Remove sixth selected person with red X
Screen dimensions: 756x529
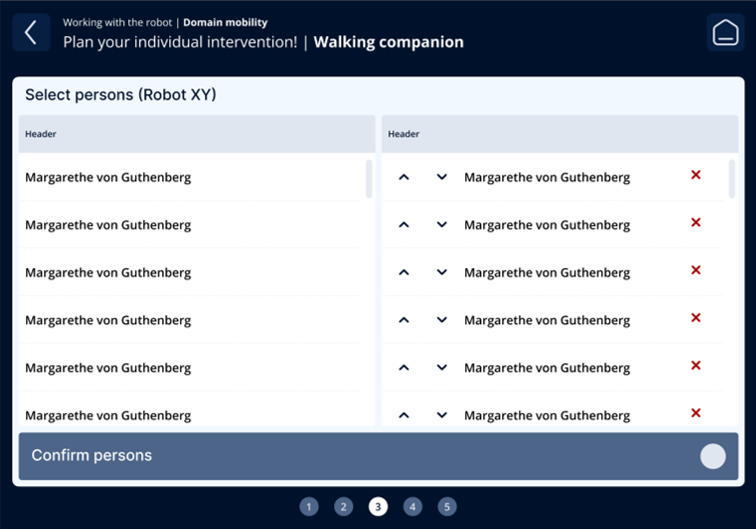[x=696, y=413]
